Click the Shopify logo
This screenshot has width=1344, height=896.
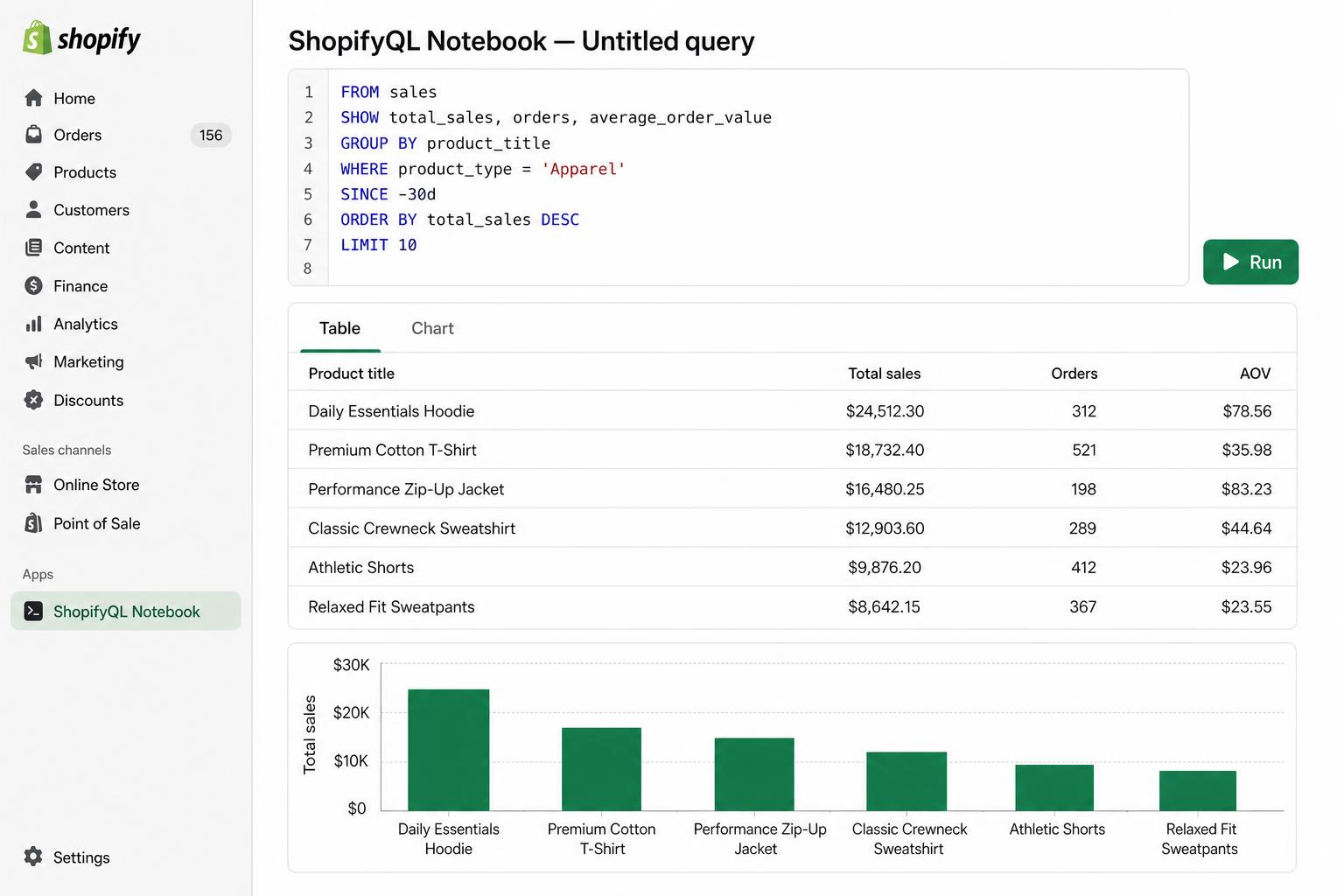click(x=81, y=38)
